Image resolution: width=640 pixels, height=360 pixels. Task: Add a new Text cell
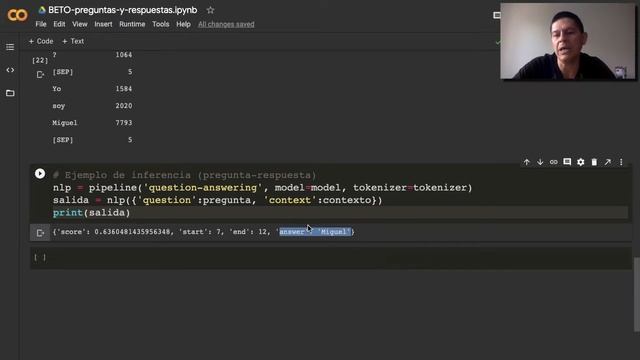[73, 41]
